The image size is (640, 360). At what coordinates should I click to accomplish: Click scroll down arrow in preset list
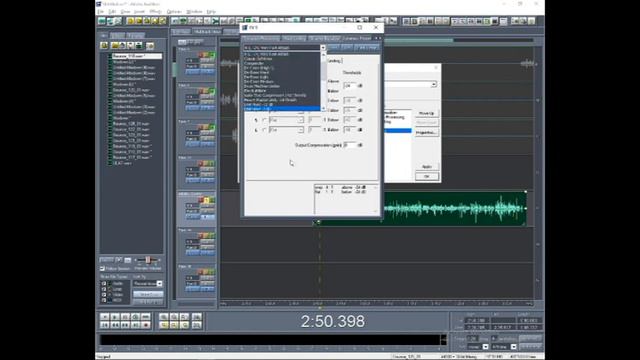(323, 109)
